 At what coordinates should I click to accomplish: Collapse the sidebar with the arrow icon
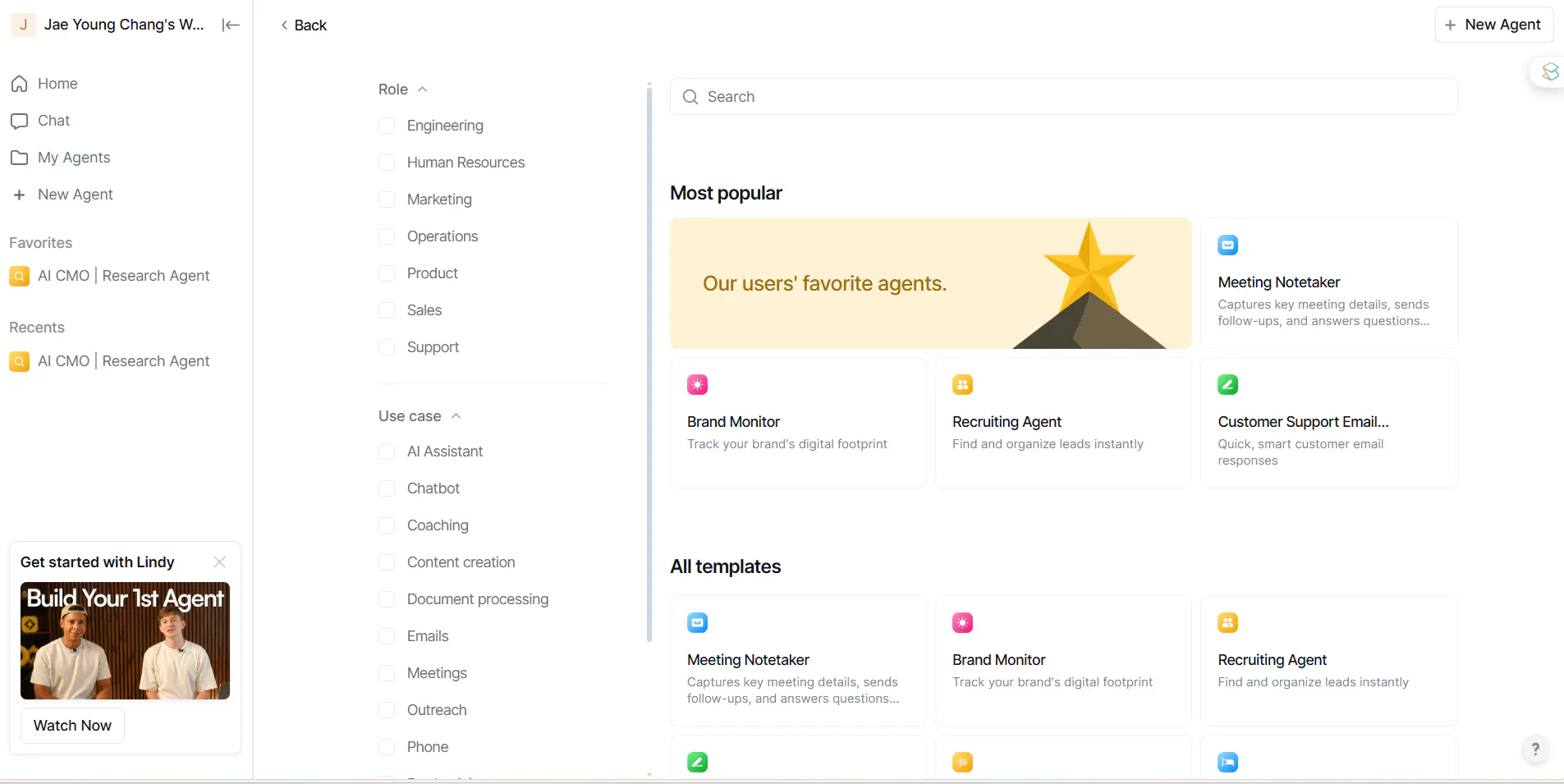point(231,25)
